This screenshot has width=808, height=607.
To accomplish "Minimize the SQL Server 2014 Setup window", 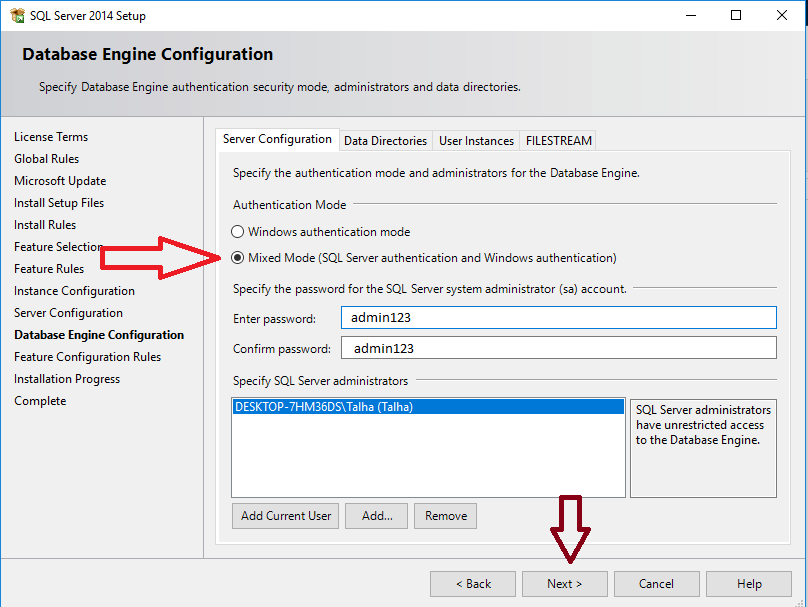I will tap(691, 15).
